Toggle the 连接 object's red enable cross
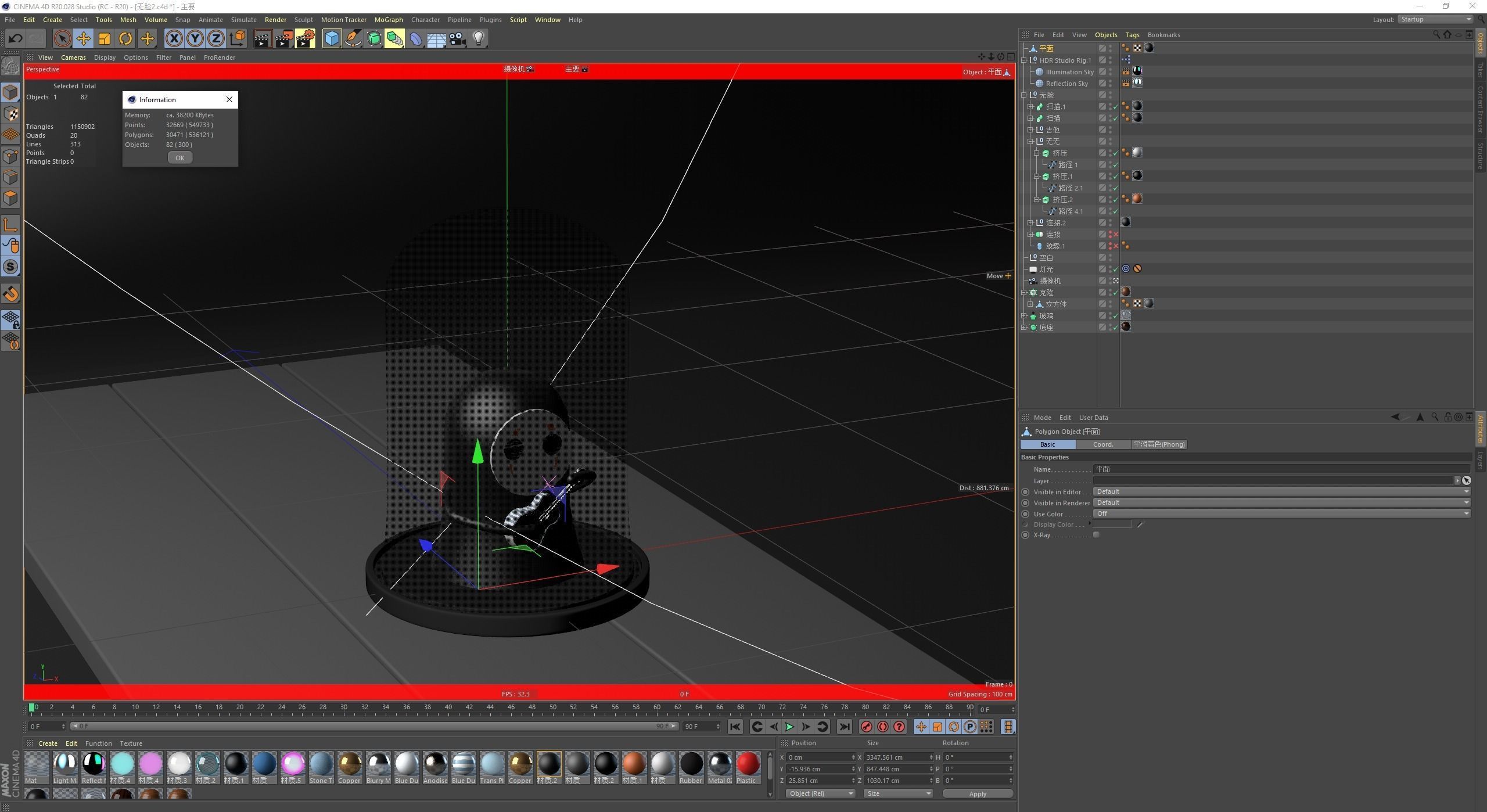This screenshot has width=1487, height=812. click(x=1116, y=235)
